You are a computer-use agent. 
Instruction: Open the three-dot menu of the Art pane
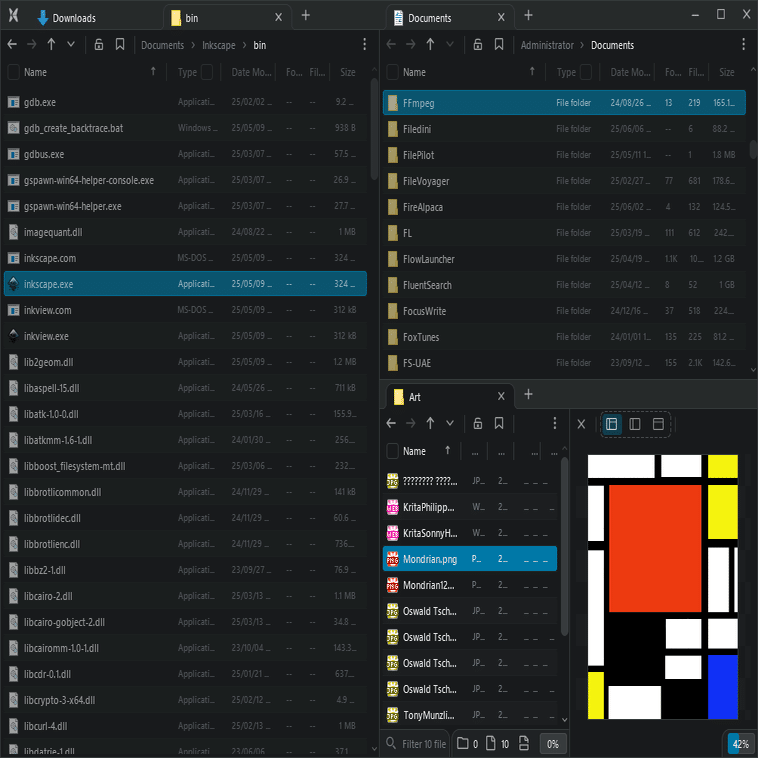coord(554,423)
